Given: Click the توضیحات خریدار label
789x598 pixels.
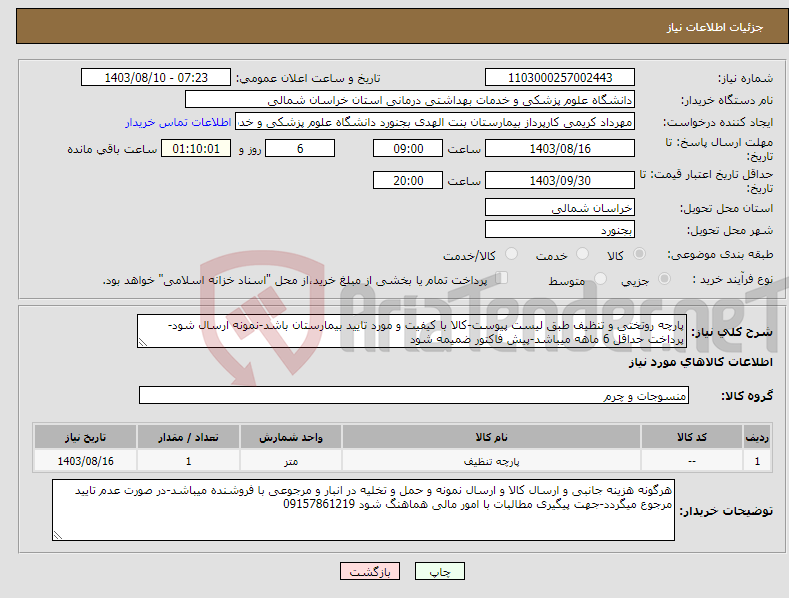Looking at the screenshot, I should pyautogui.click(x=726, y=511).
